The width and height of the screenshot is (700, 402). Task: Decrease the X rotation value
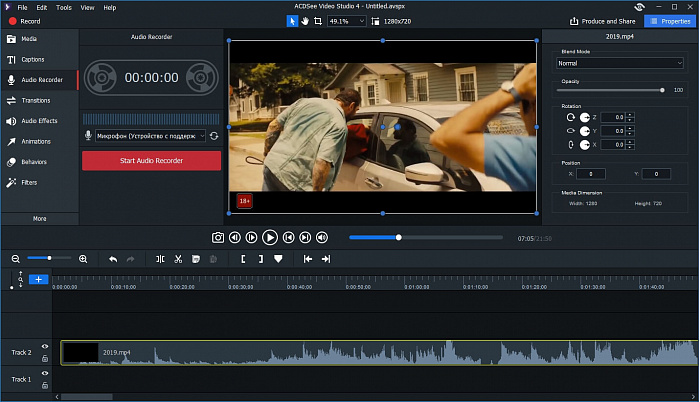coord(630,147)
